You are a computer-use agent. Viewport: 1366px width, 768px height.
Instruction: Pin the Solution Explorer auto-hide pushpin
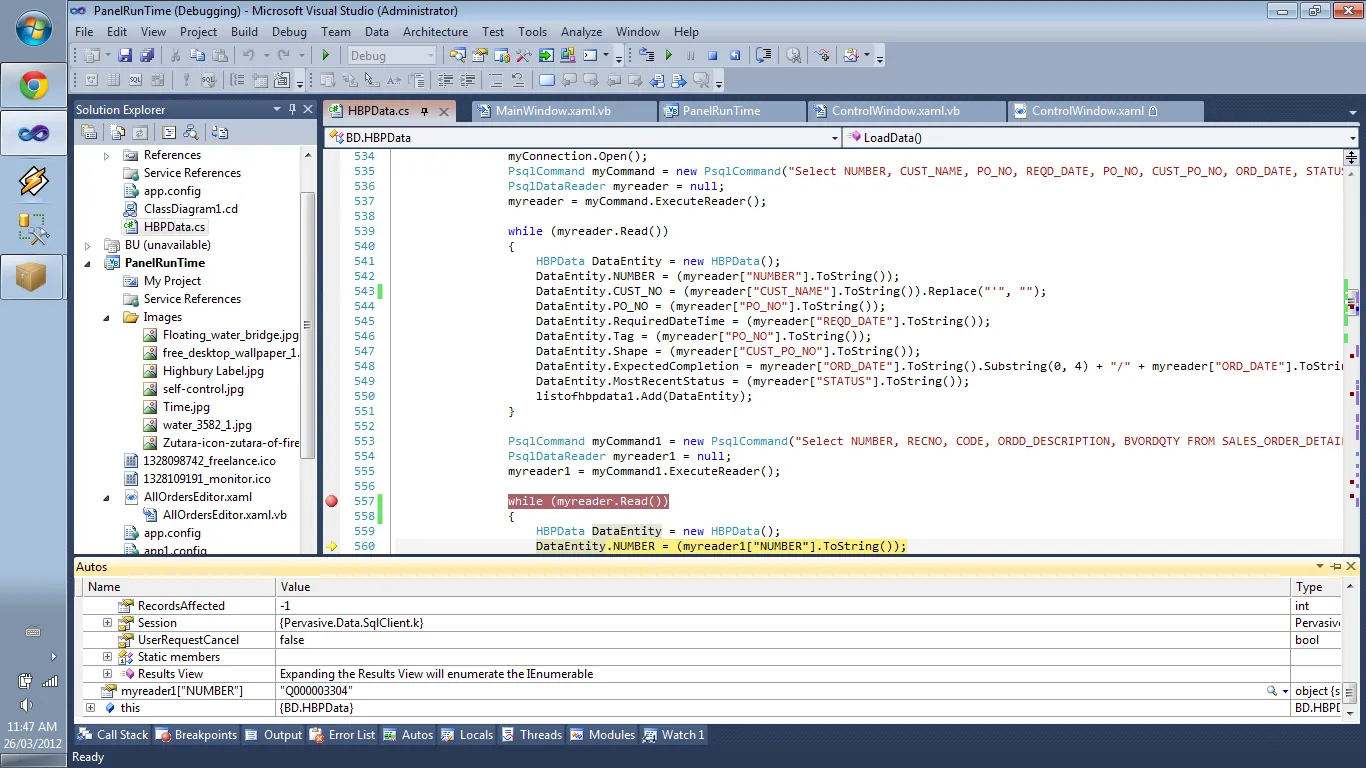[x=293, y=109]
